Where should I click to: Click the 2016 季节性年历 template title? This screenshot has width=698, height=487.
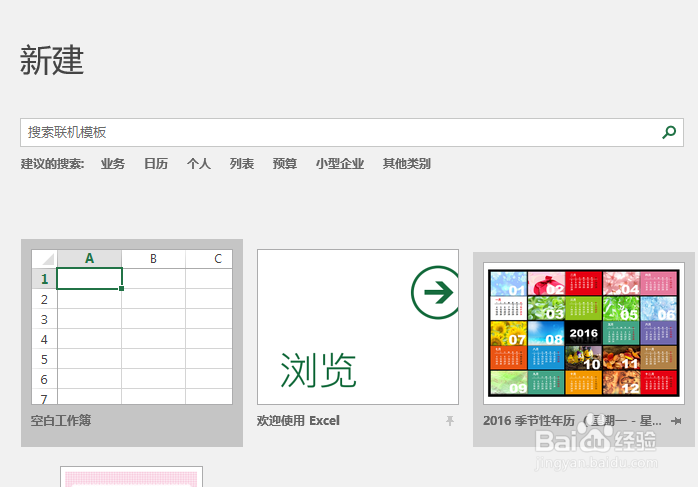tap(572, 421)
